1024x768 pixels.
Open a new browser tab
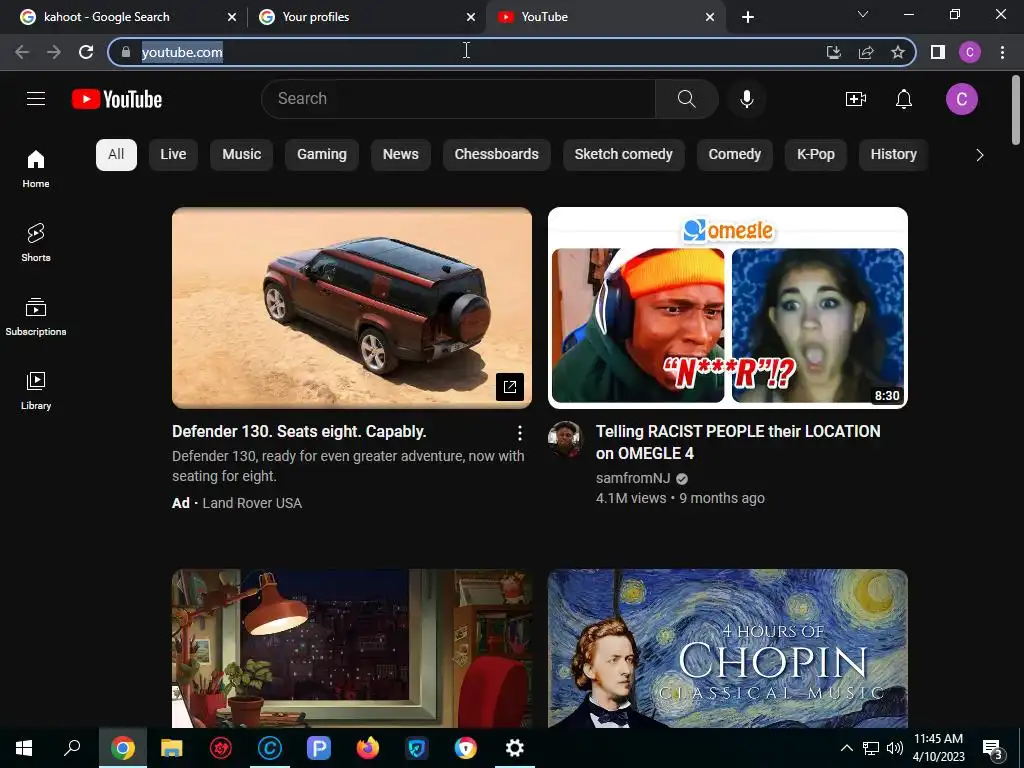click(x=748, y=17)
